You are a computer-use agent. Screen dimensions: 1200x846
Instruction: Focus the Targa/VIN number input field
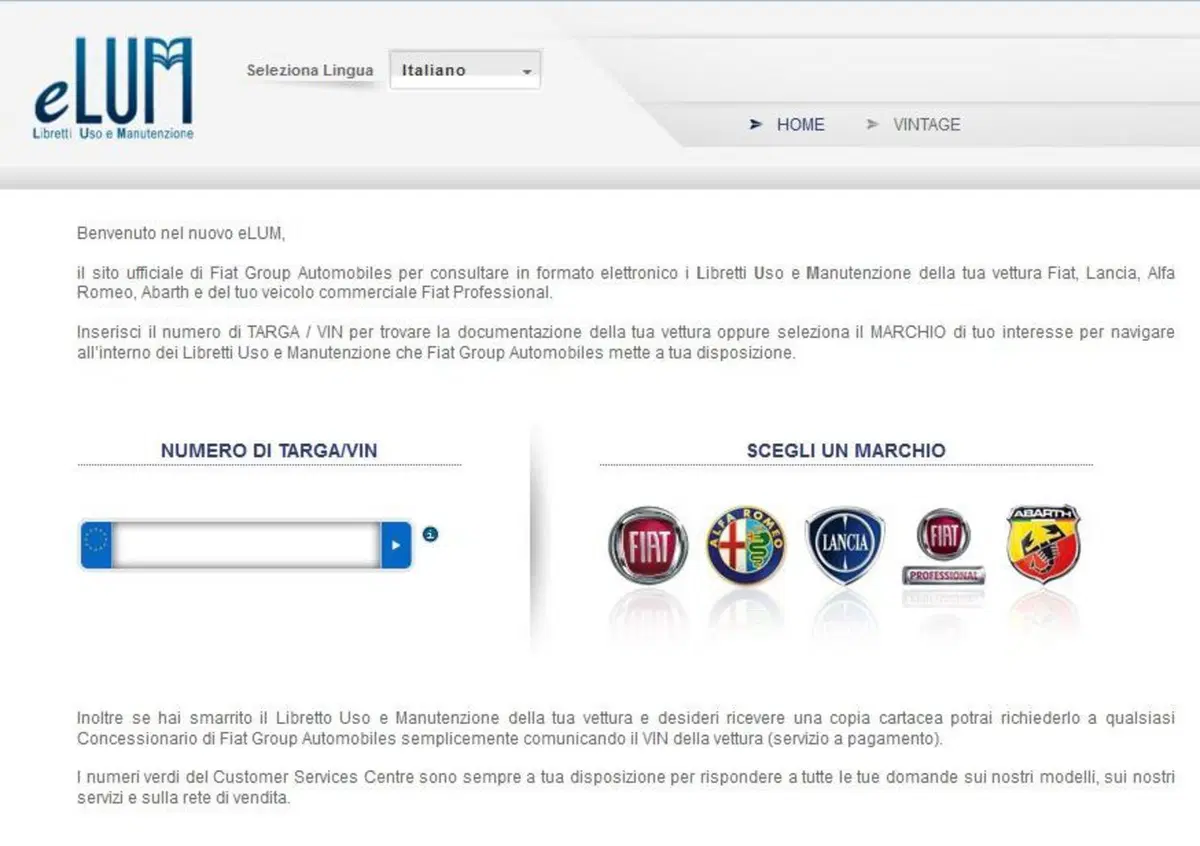click(246, 545)
